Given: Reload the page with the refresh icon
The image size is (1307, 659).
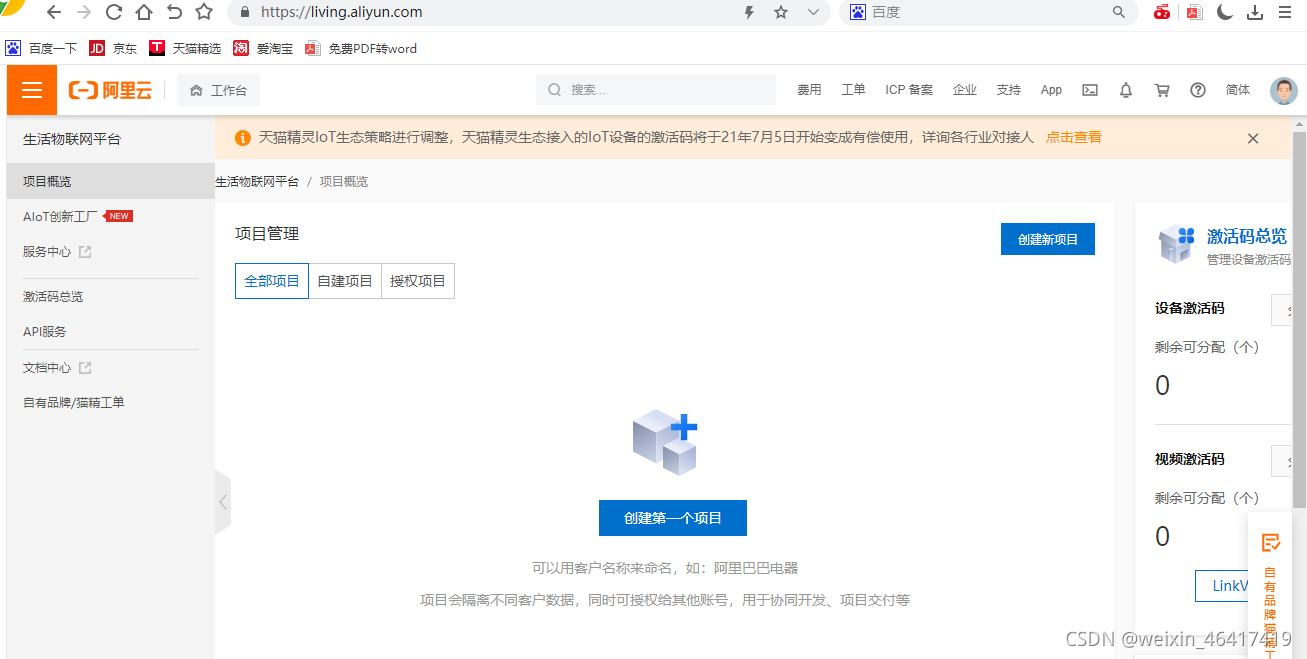Looking at the screenshot, I should click(x=114, y=13).
